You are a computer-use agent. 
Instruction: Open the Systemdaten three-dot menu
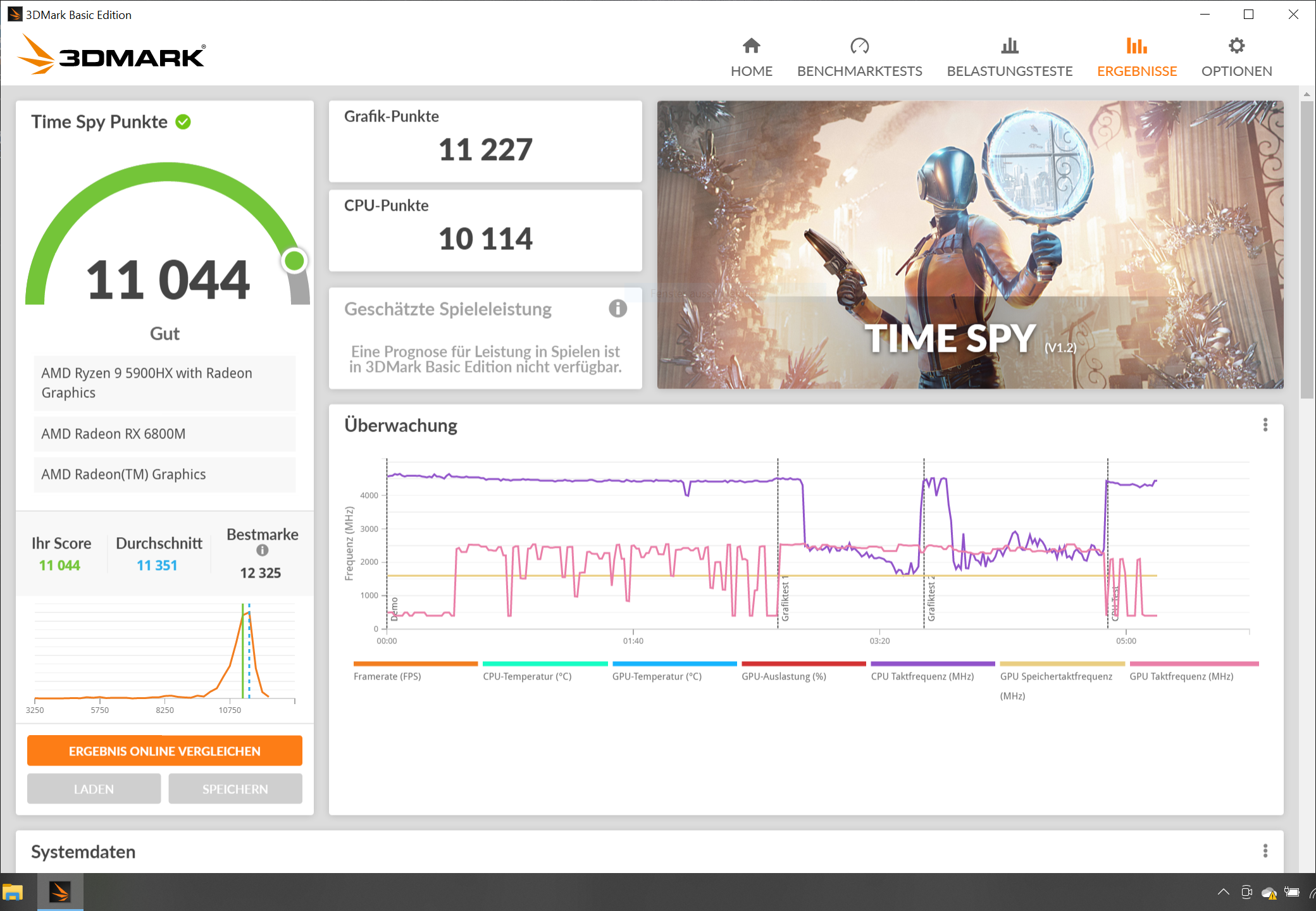pyautogui.click(x=1265, y=852)
